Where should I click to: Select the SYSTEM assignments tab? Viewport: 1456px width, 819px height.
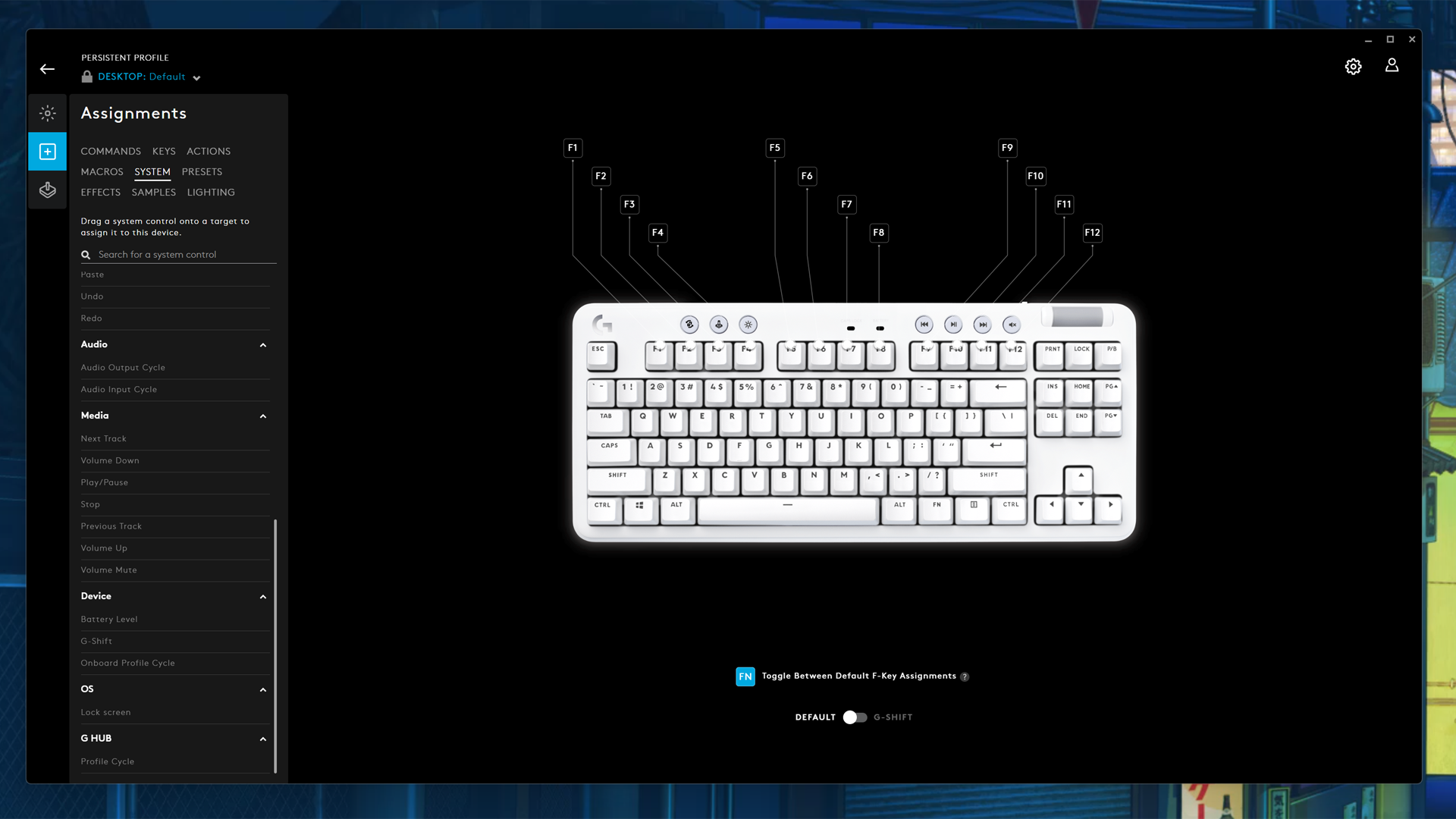point(152,171)
